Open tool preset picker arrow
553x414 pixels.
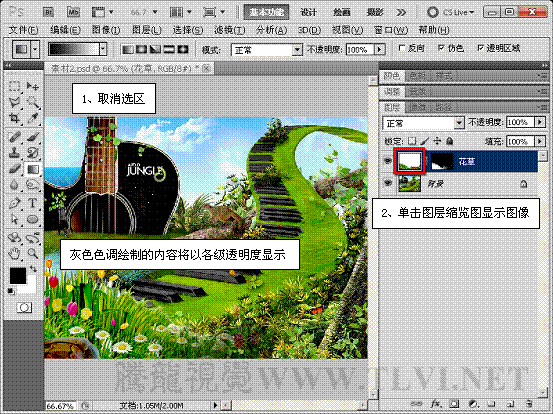(35, 49)
